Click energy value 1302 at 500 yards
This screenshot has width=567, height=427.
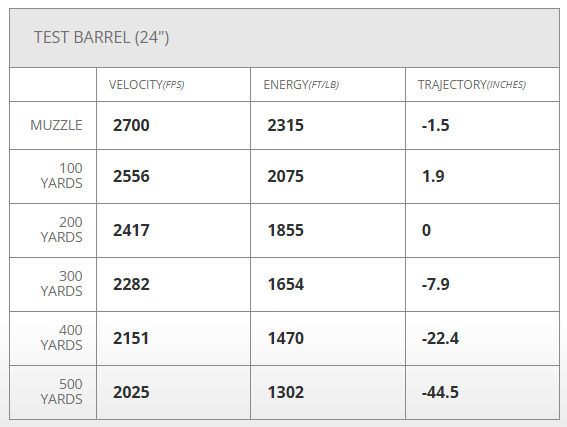pyautogui.click(x=286, y=392)
